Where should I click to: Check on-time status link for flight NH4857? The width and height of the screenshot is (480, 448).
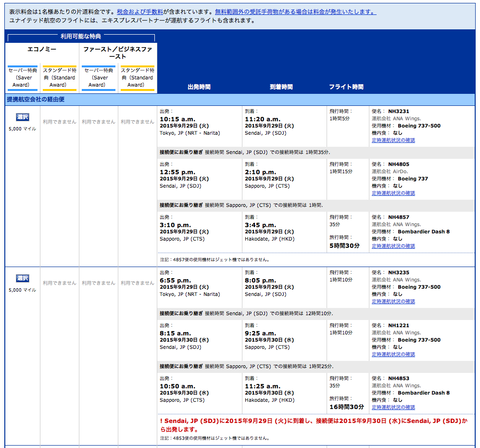tap(393, 246)
